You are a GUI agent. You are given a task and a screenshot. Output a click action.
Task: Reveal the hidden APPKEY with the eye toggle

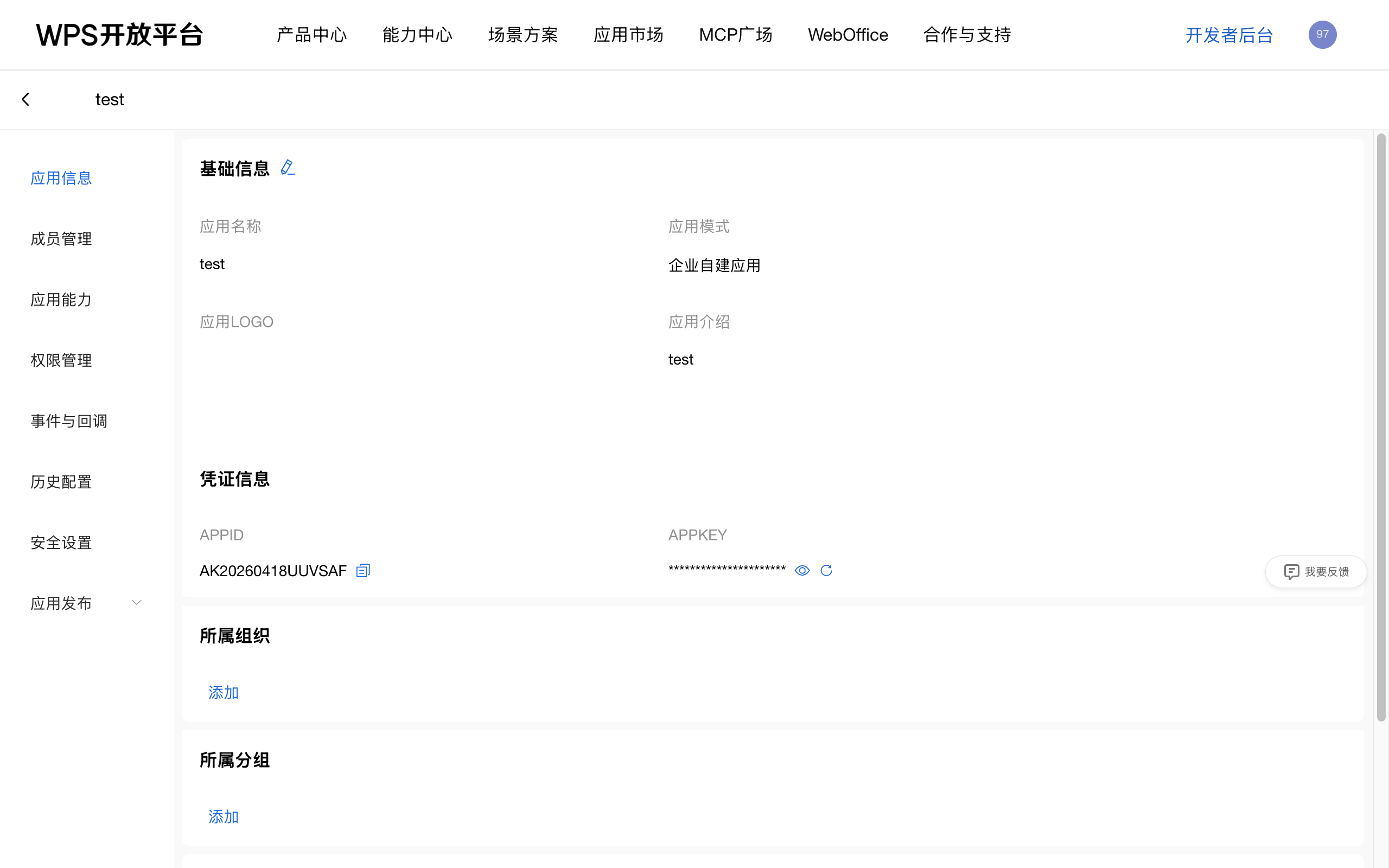click(x=802, y=570)
